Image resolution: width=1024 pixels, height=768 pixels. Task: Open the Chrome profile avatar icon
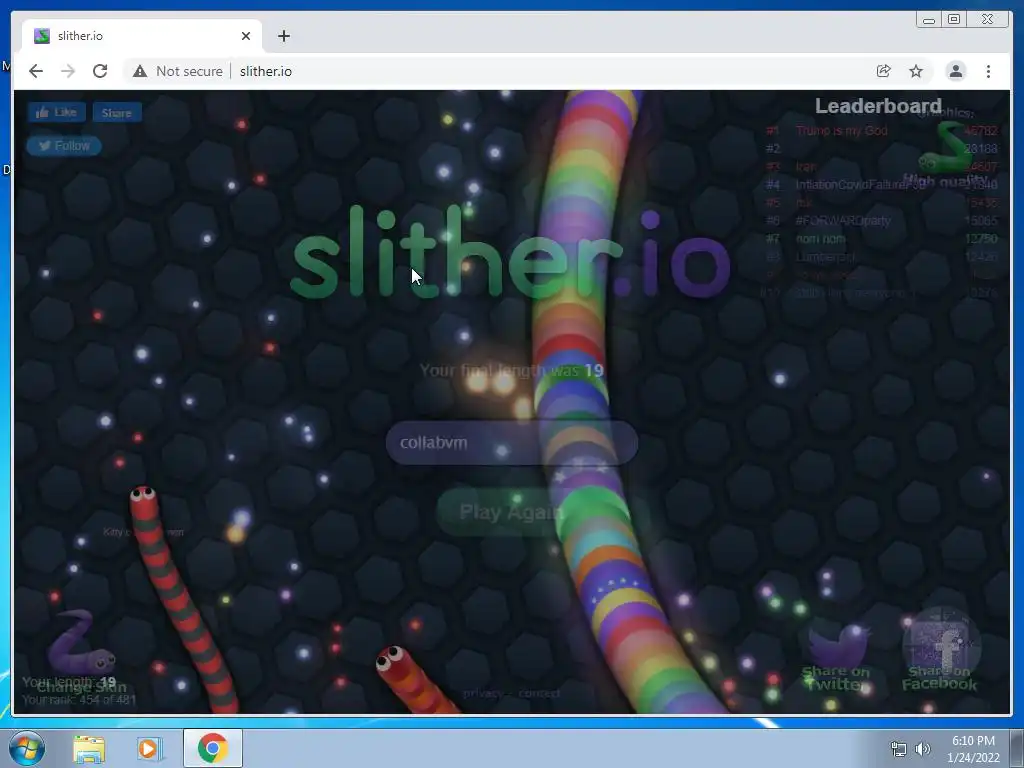tap(956, 71)
